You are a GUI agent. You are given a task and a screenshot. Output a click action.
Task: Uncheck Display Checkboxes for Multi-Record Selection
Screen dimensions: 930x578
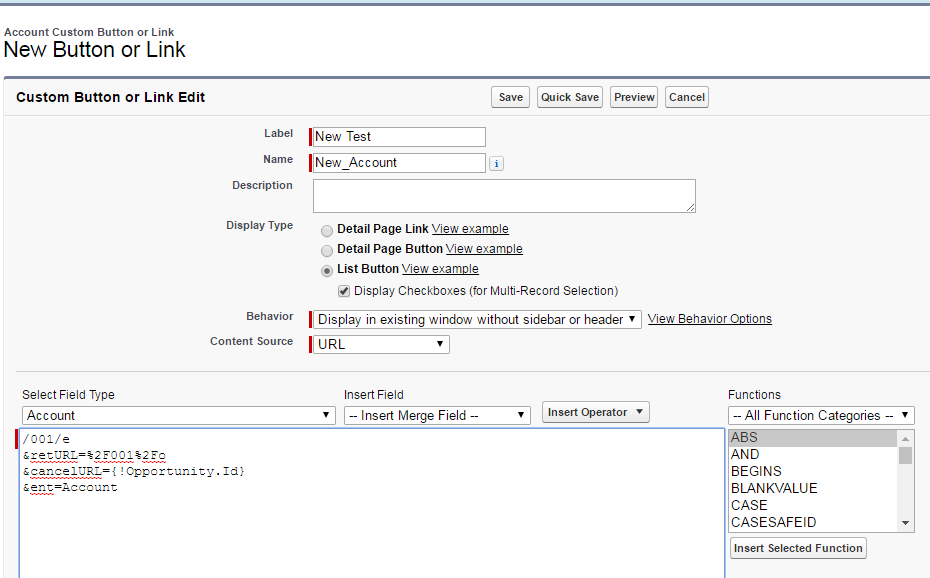coord(344,291)
